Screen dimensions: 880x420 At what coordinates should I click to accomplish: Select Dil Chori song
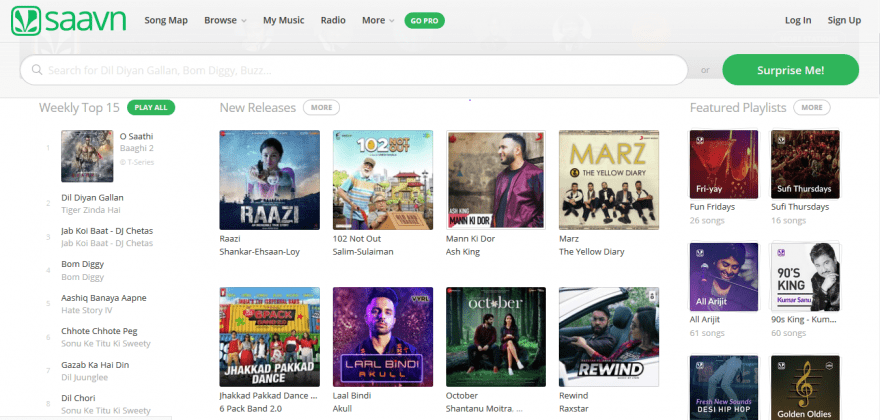click(78, 398)
